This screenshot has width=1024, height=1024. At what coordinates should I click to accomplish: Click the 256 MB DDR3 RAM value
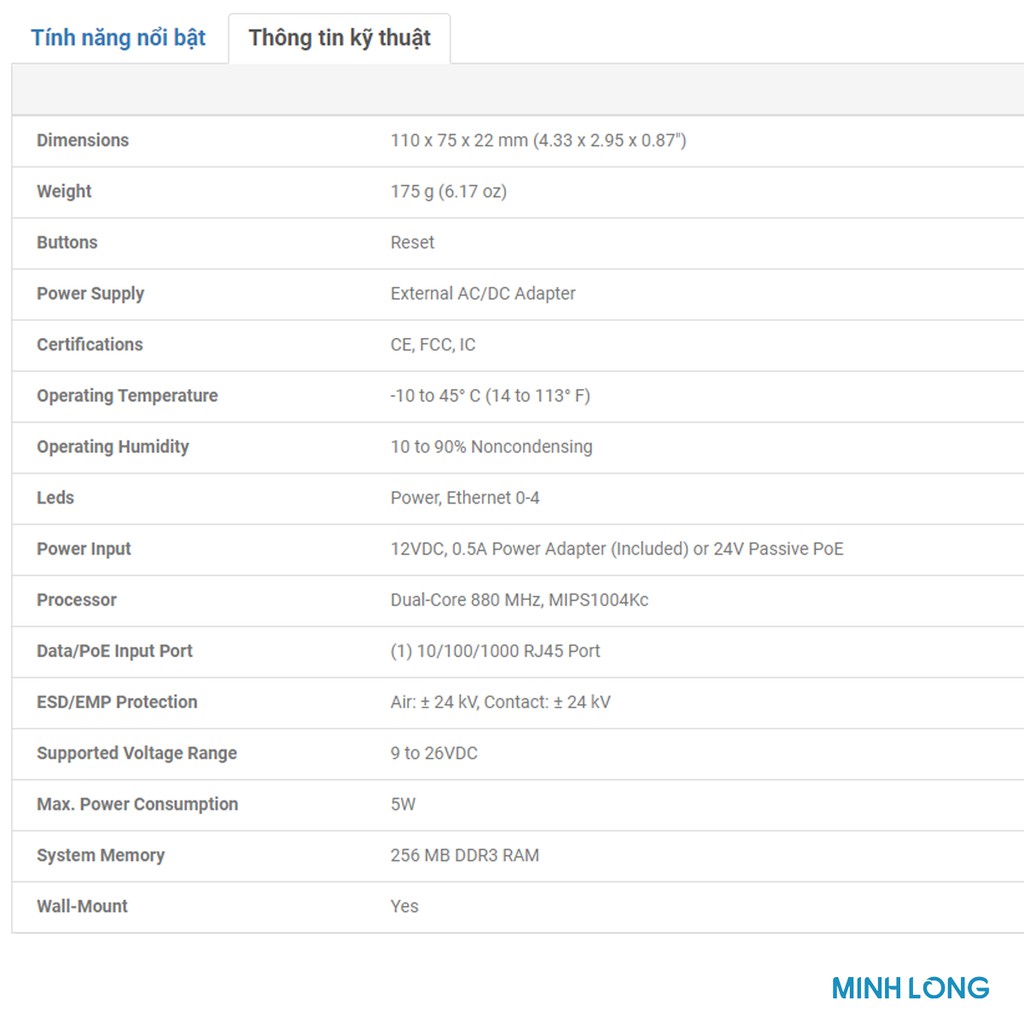pyautogui.click(x=464, y=854)
